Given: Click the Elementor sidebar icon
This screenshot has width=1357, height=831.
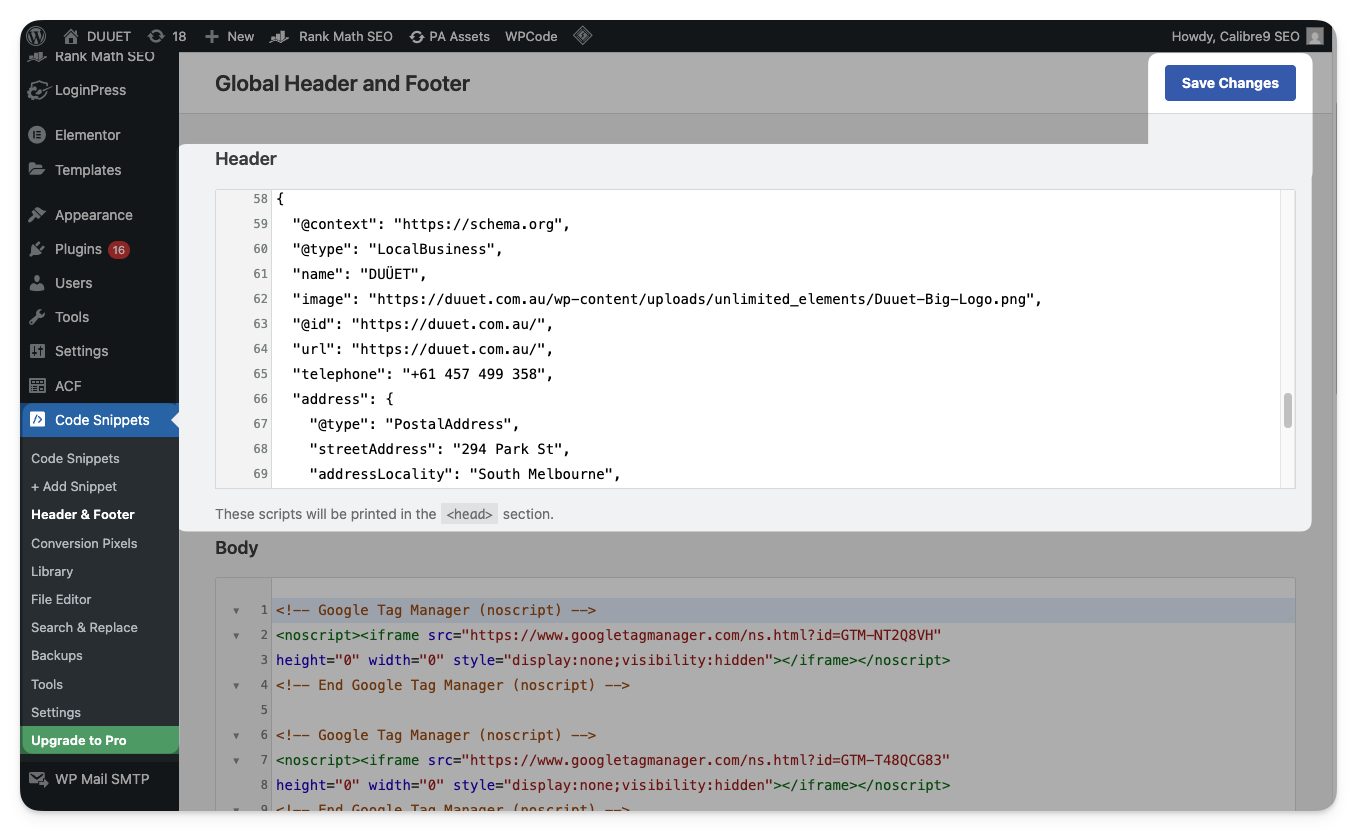Looking at the screenshot, I should pos(37,135).
